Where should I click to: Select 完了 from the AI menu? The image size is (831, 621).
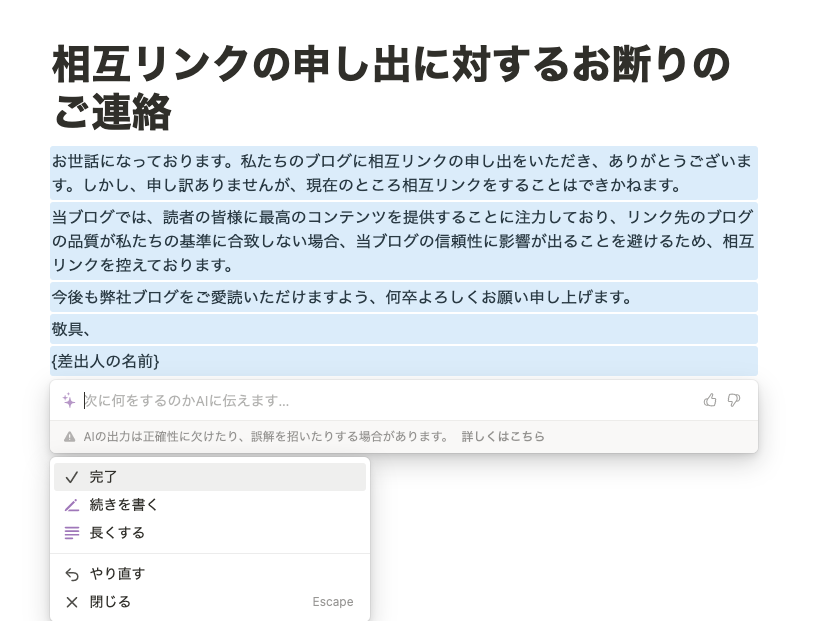pyautogui.click(x=210, y=477)
